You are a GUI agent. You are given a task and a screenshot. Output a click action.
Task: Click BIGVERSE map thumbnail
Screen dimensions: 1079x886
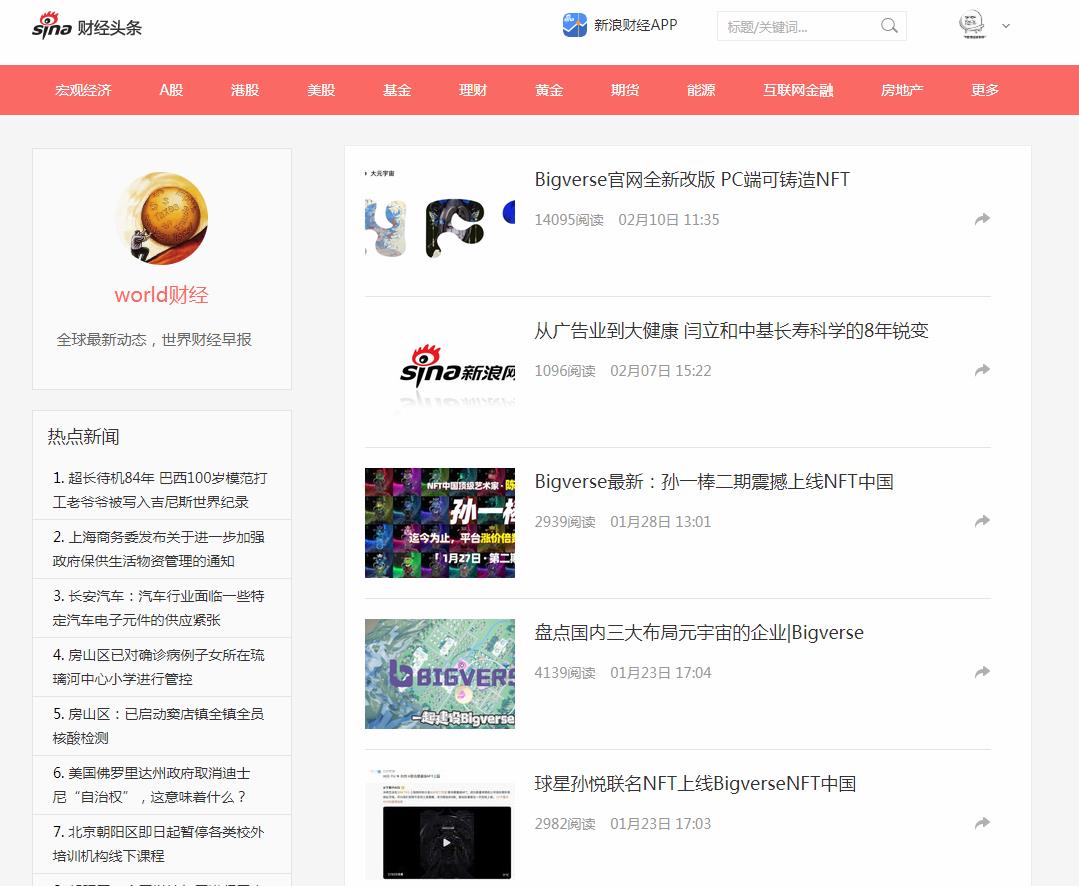point(440,673)
